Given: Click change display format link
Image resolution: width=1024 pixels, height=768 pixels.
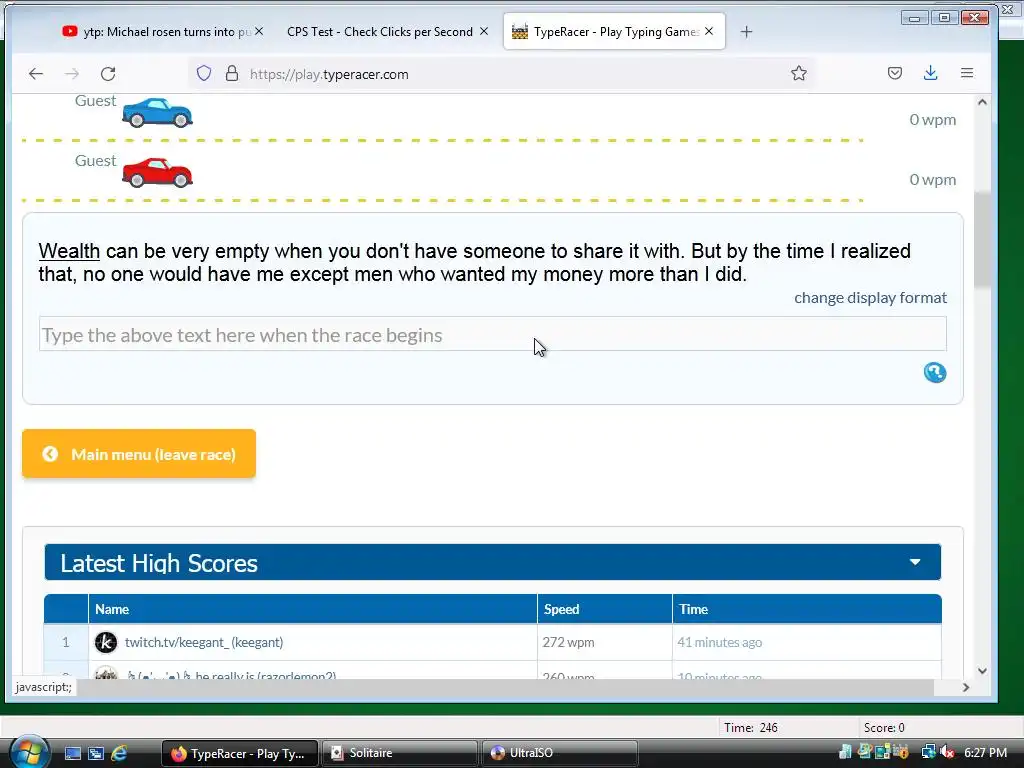Looking at the screenshot, I should tap(870, 298).
